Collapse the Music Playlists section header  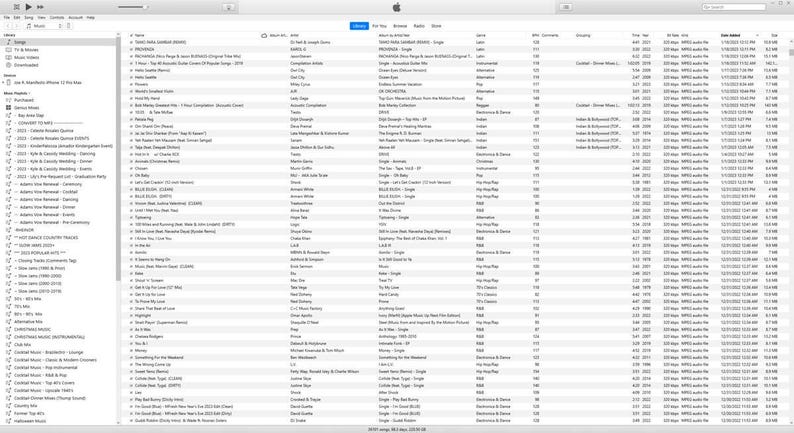16,93
